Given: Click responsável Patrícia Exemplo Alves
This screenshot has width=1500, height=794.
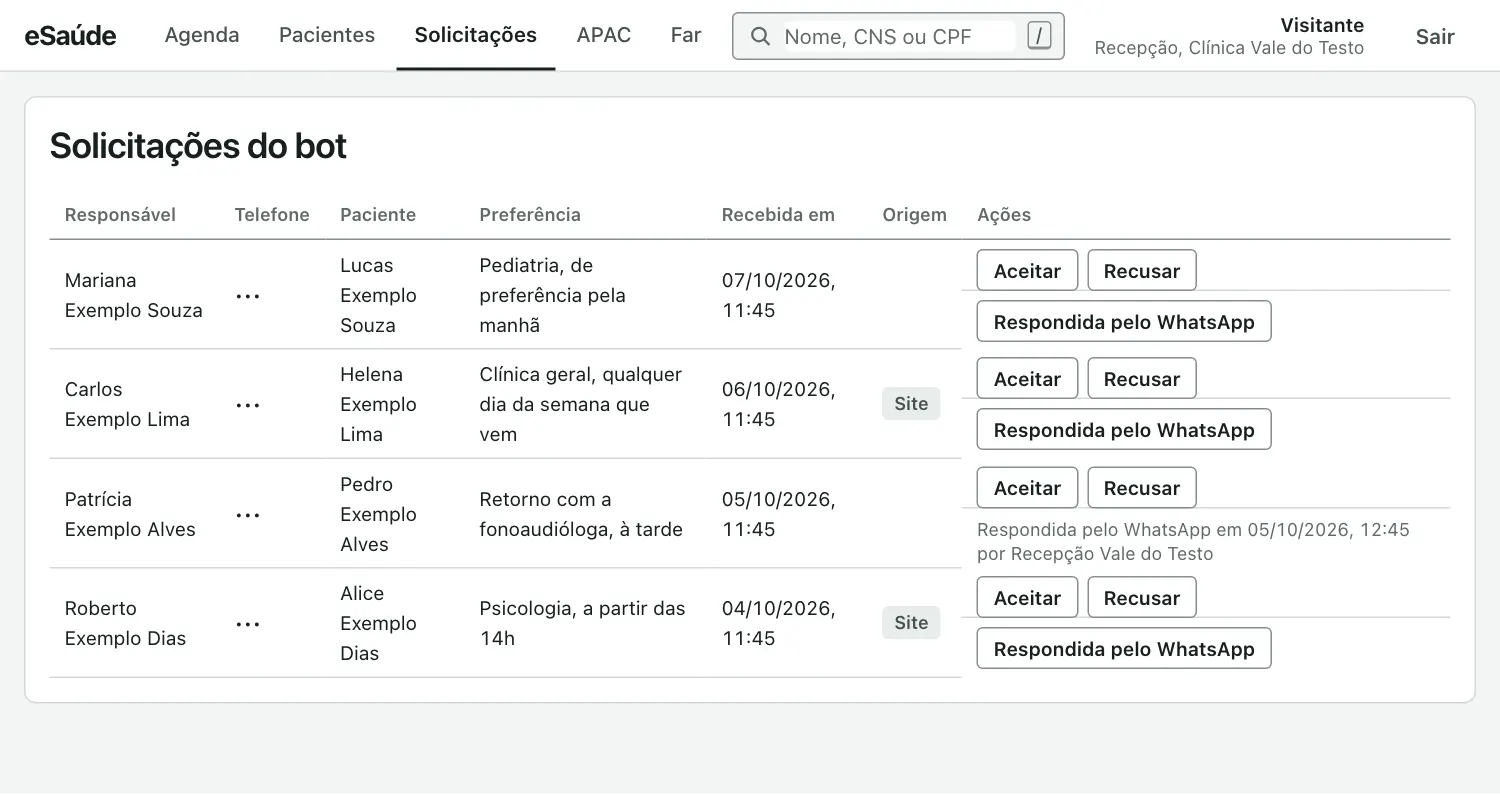Looking at the screenshot, I should coord(130,515).
